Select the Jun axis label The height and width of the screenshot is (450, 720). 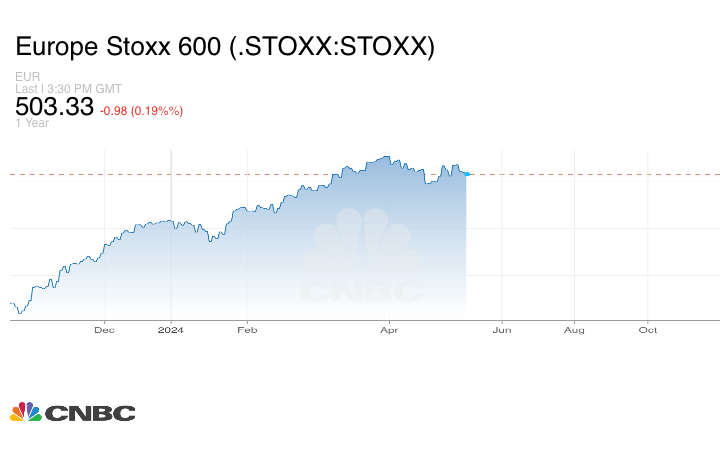(x=502, y=329)
